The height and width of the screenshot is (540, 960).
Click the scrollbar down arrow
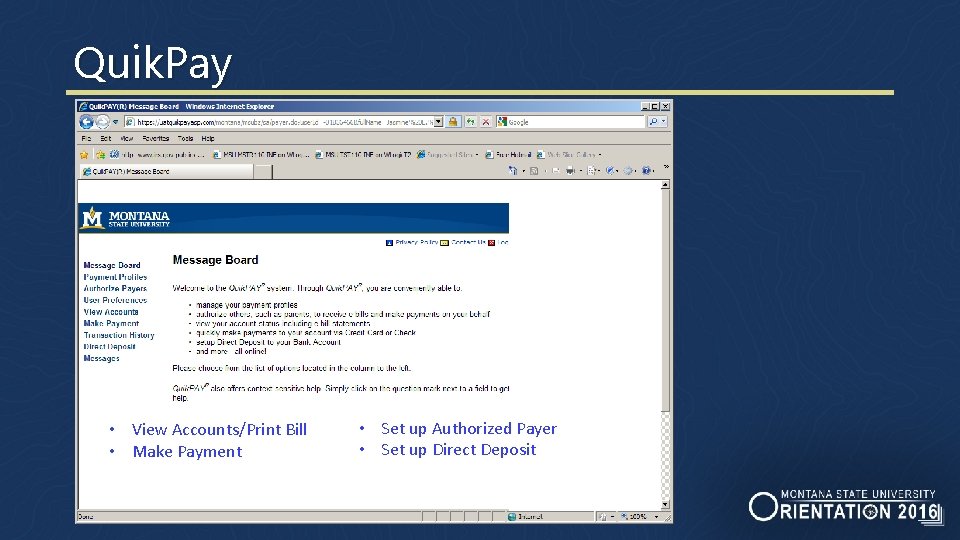(666, 505)
